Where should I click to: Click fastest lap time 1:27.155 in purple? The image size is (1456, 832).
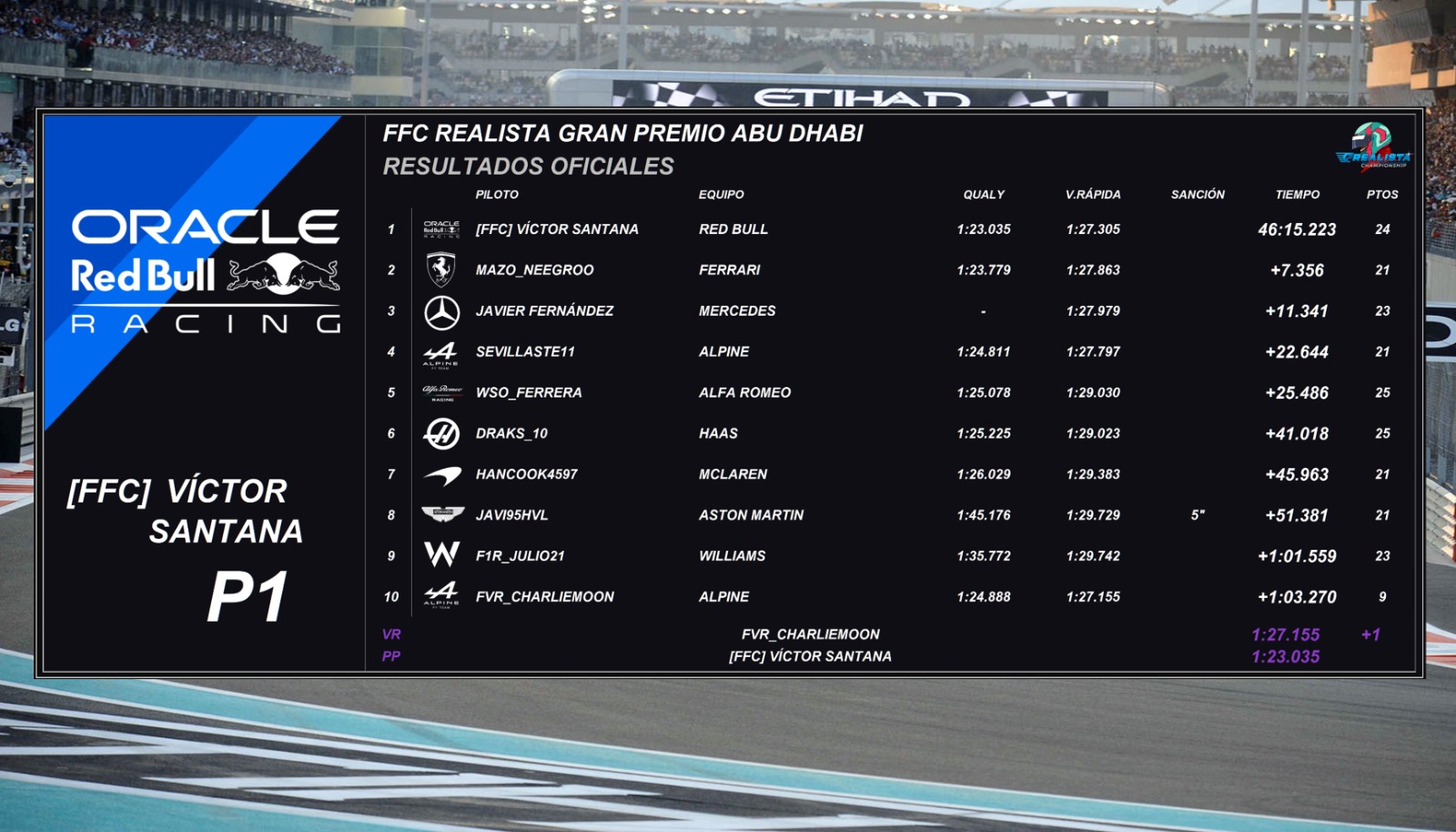[x=1285, y=634]
